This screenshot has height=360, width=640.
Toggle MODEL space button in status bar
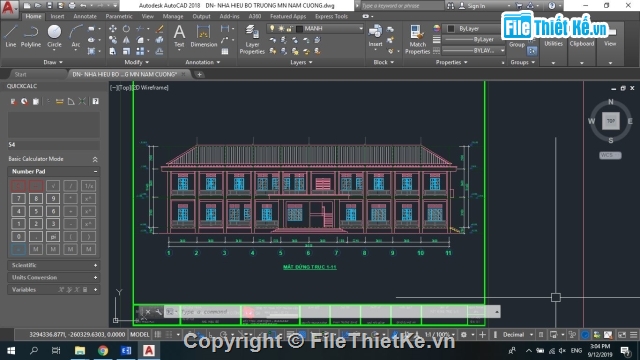(x=140, y=334)
